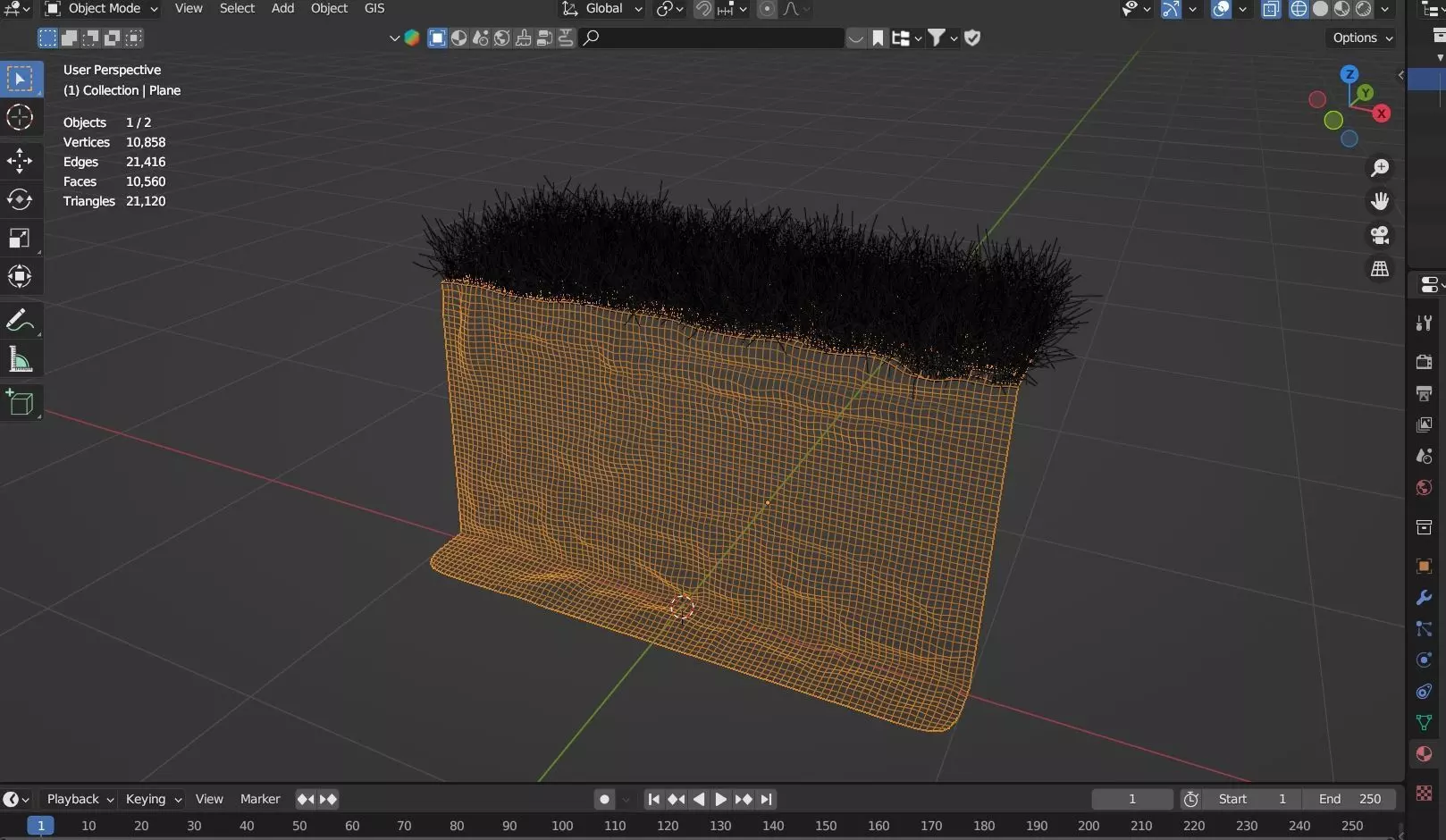Toggle viewport gizmos display
The height and width of the screenshot is (840, 1446).
pos(1171,9)
